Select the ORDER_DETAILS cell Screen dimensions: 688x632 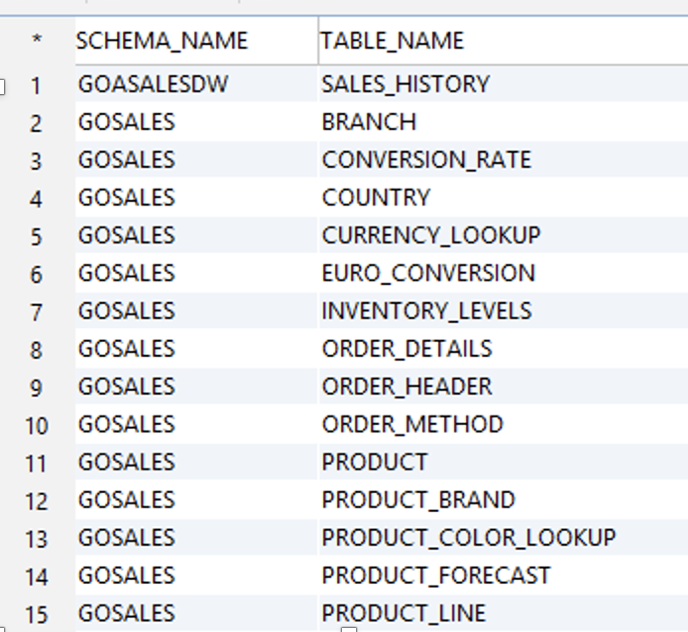tap(503, 348)
